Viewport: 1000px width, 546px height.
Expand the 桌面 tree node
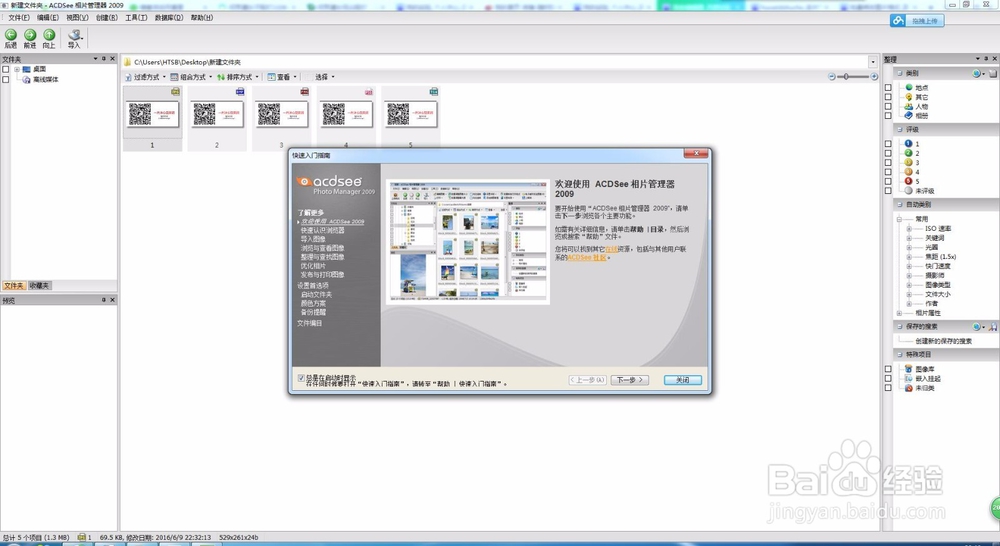pyautogui.click(x=17, y=69)
